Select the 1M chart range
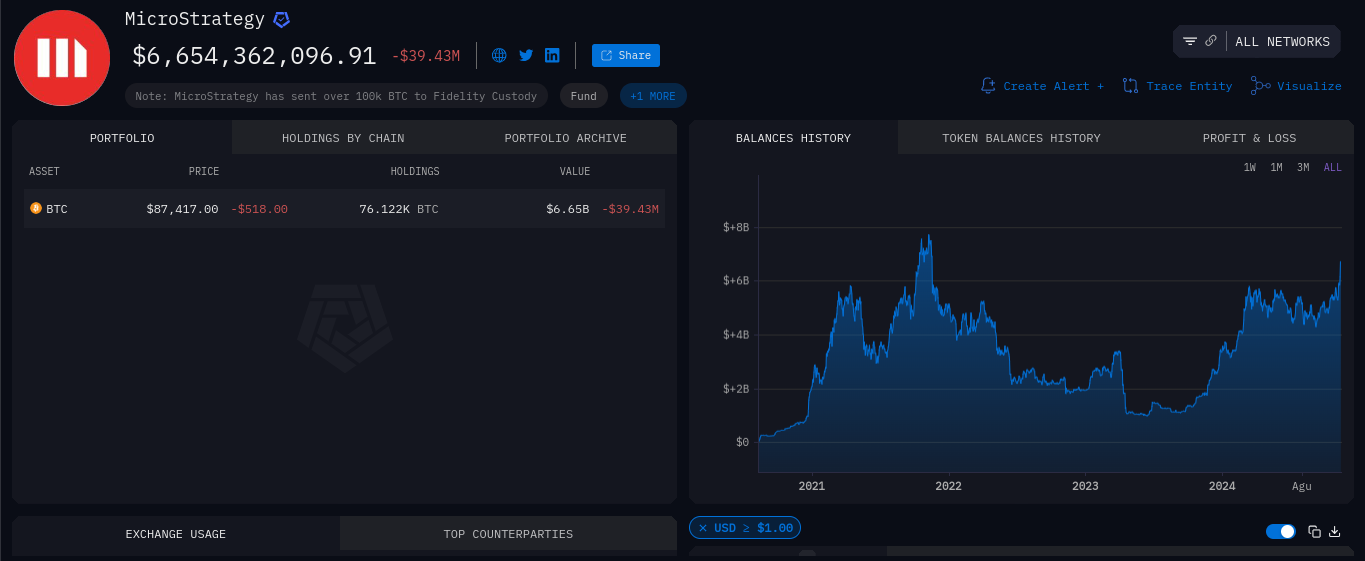The width and height of the screenshot is (1365, 561). click(x=1276, y=168)
